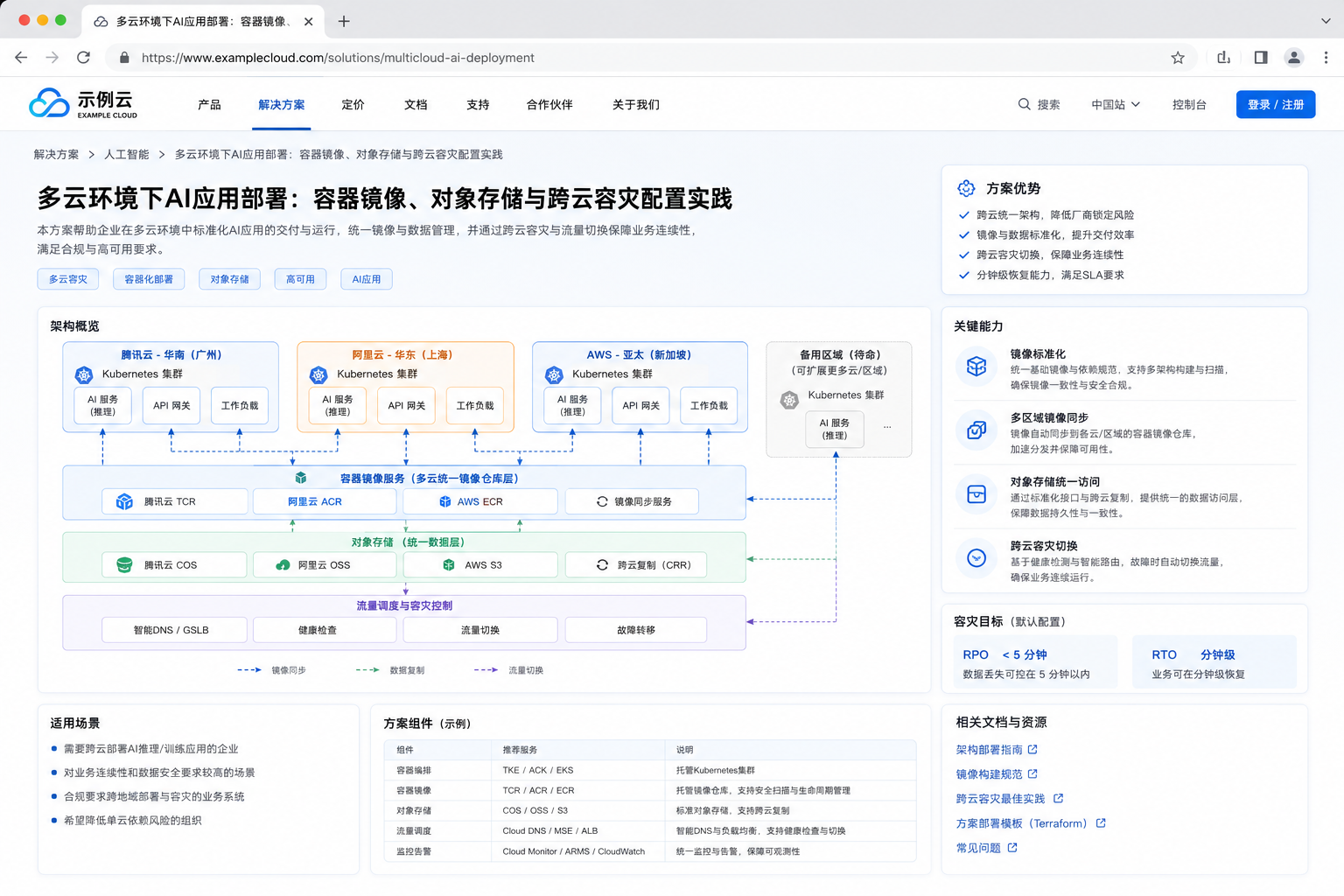Viewport: 1344px width, 896px height.
Task: Click the 跨云复制 CRR icon
Action: (x=602, y=565)
